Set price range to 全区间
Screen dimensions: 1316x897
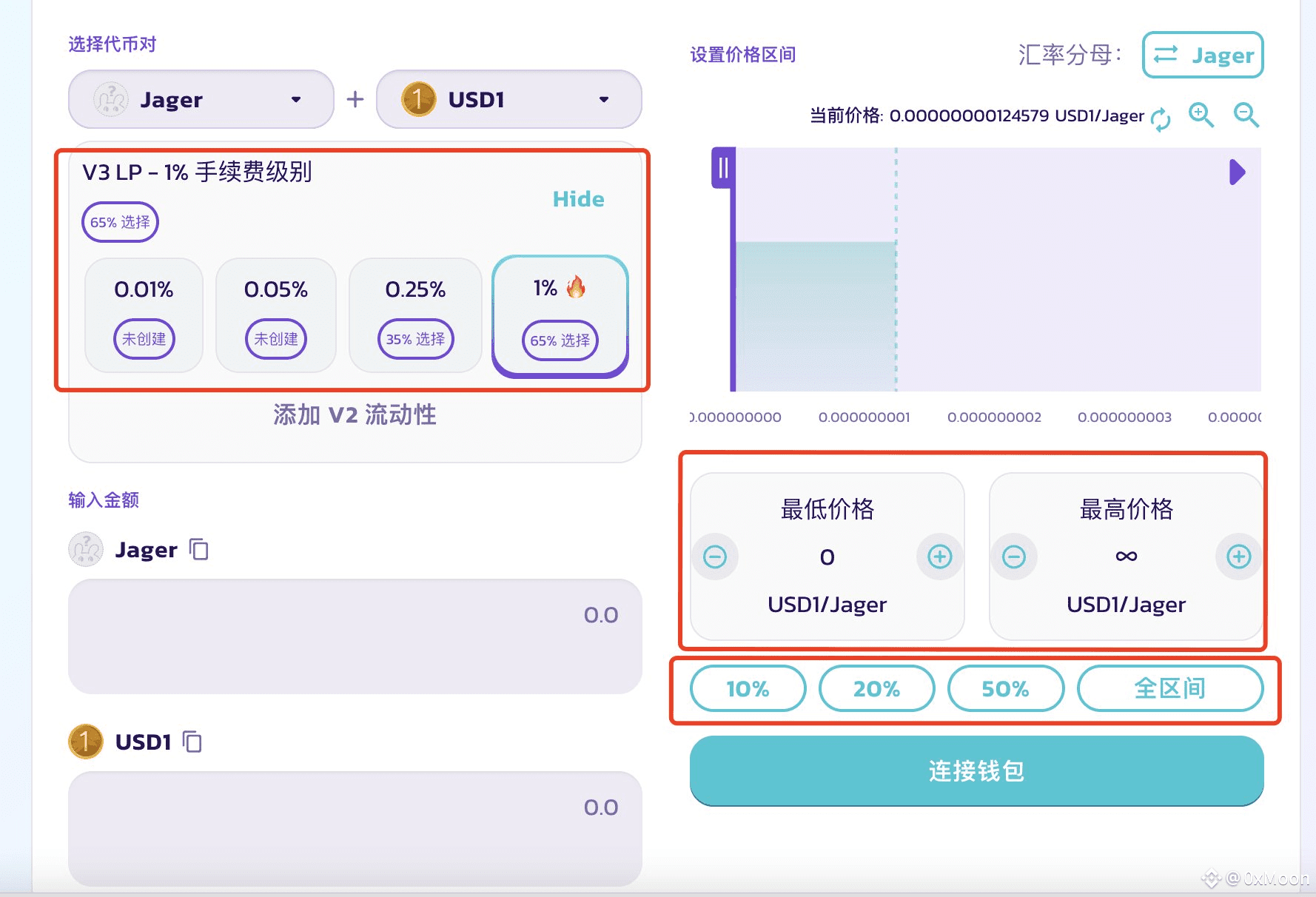(1169, 689)
